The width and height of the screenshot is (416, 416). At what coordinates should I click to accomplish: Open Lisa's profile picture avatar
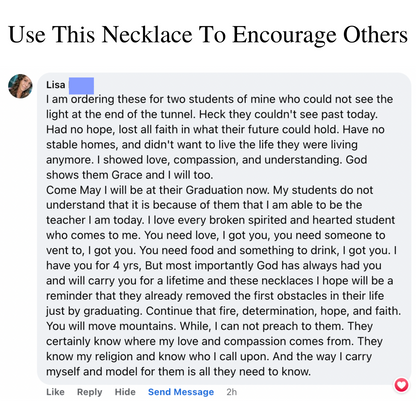(x=20, y=86)
